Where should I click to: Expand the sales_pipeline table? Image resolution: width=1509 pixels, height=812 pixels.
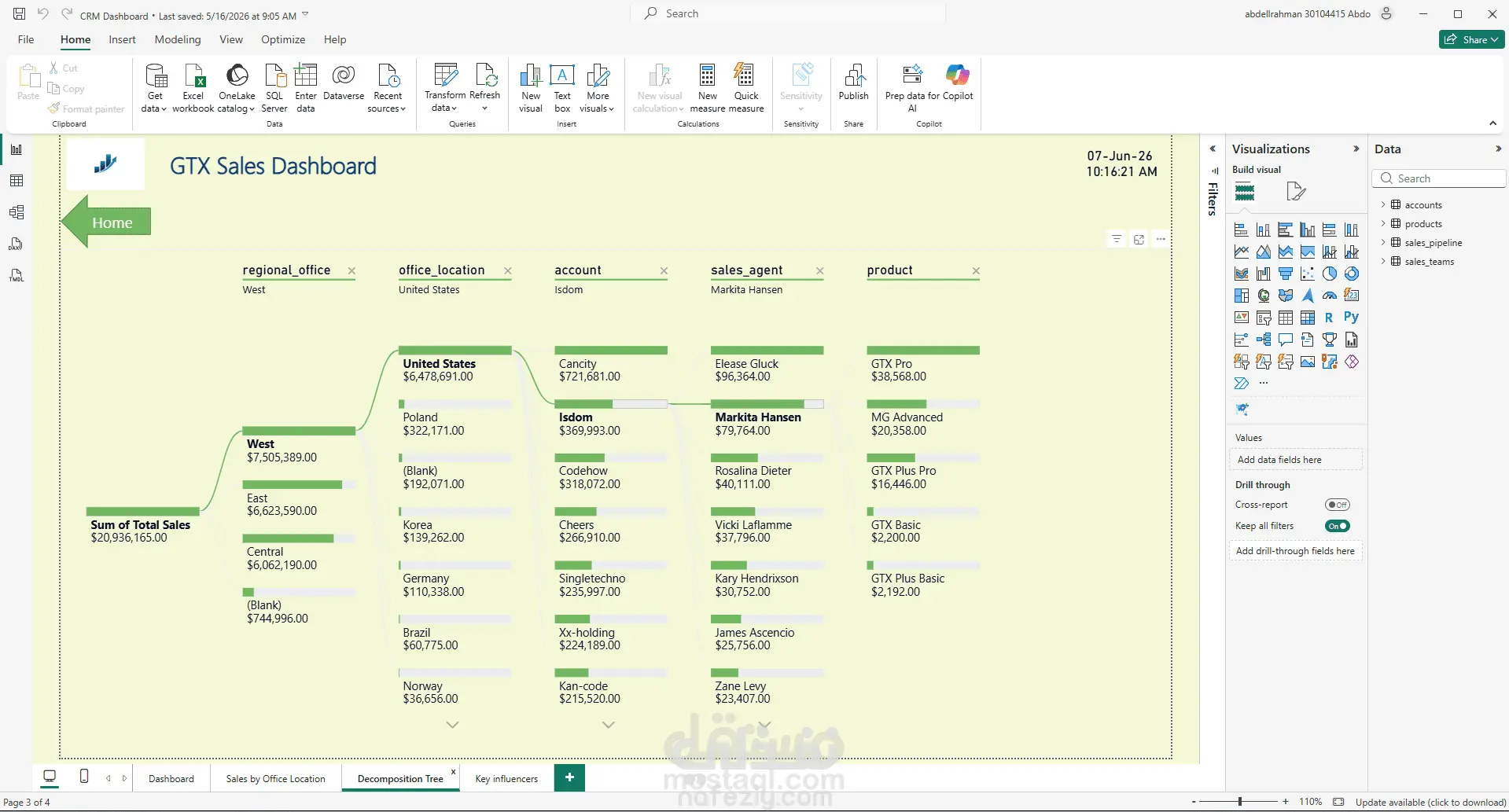(1383, 242)
